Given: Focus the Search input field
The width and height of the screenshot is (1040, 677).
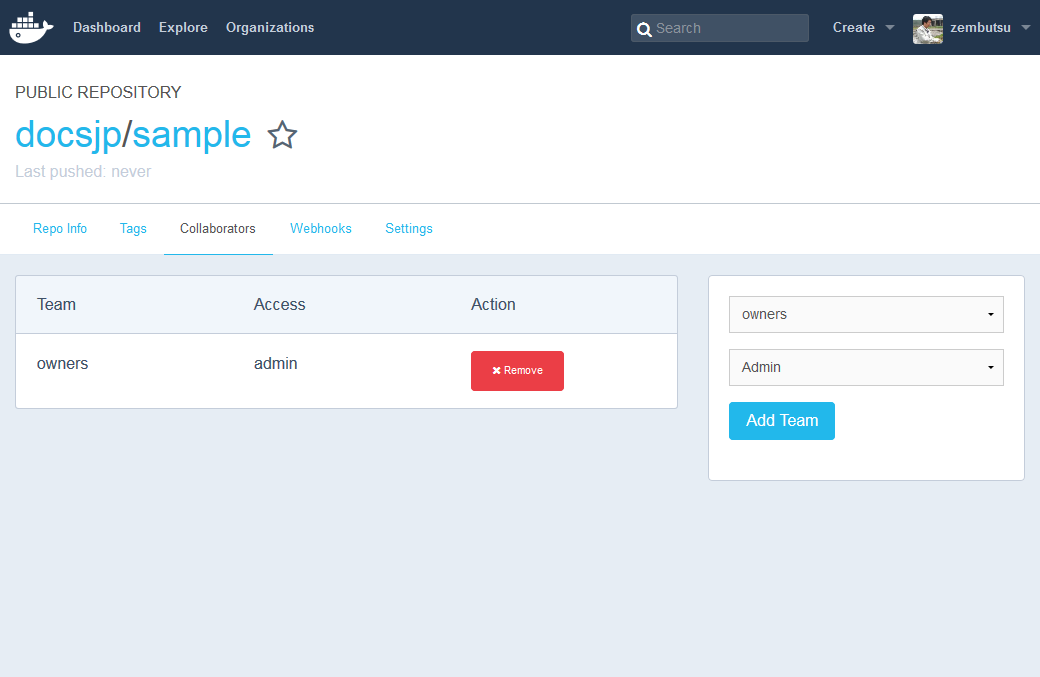Looking at the screenshot, I should pos(720,28).
